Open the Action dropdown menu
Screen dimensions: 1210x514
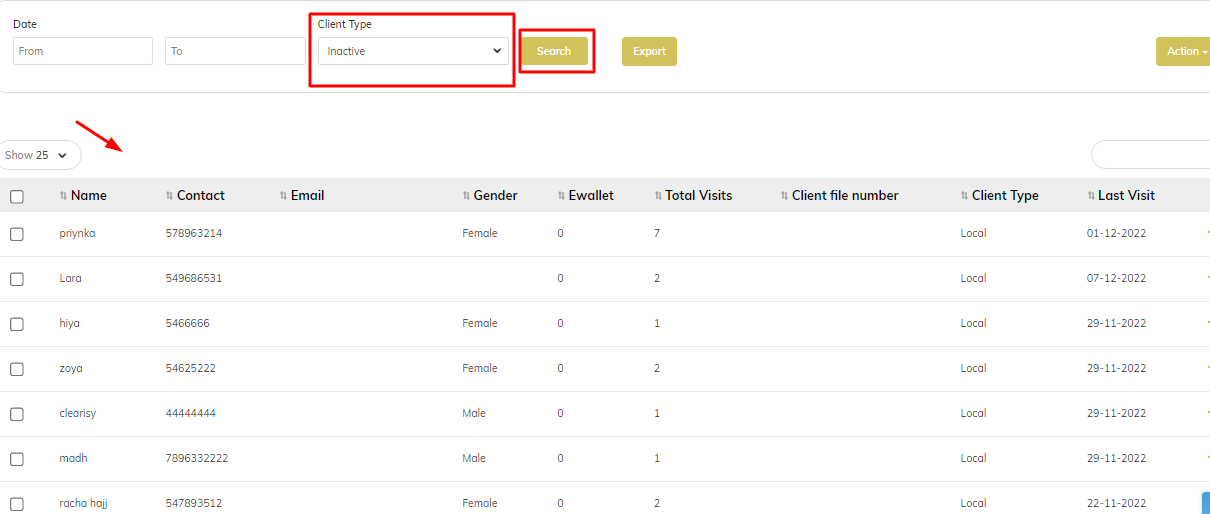point(1184,51)
